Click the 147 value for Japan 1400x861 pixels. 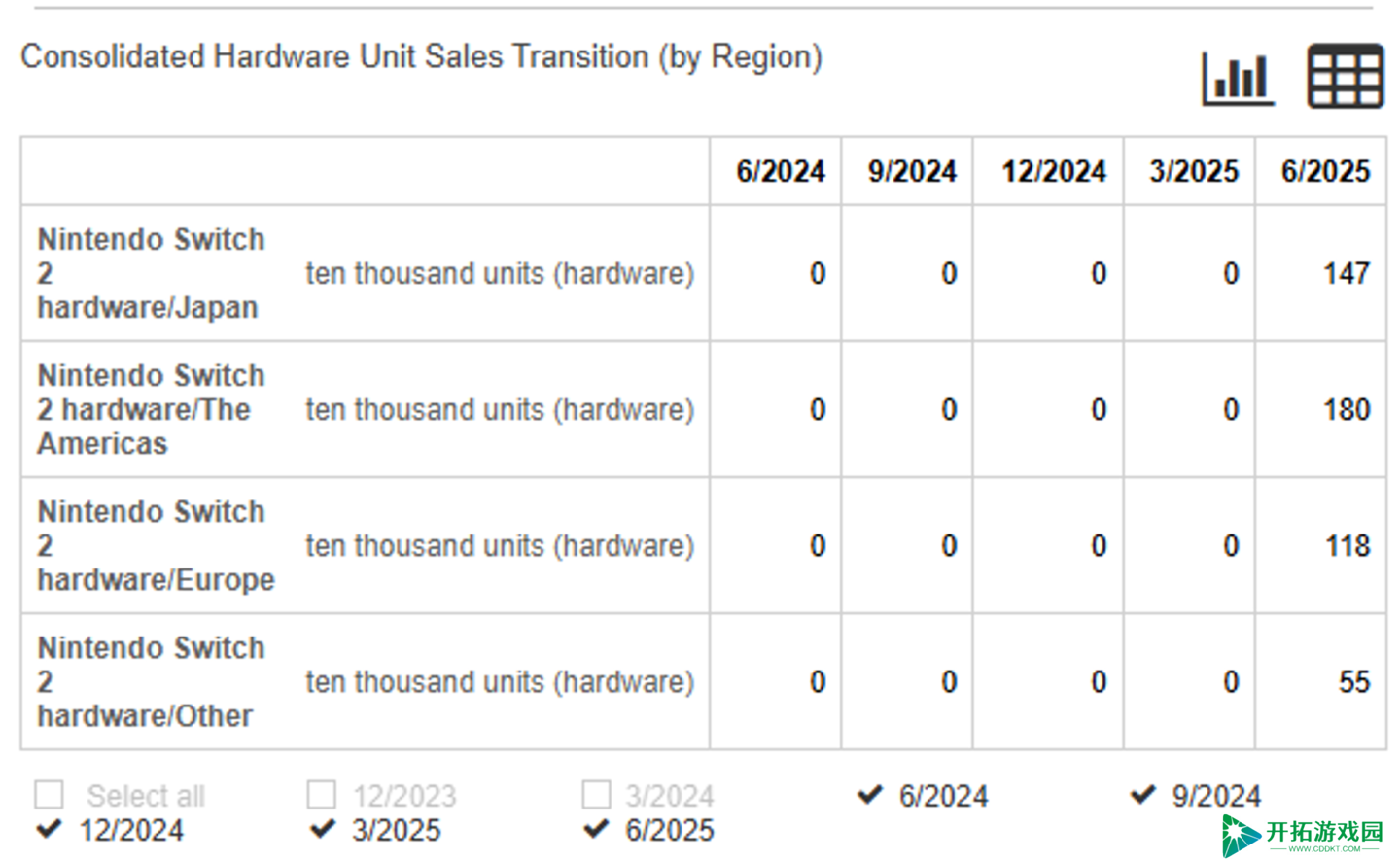click(1347, 273)
